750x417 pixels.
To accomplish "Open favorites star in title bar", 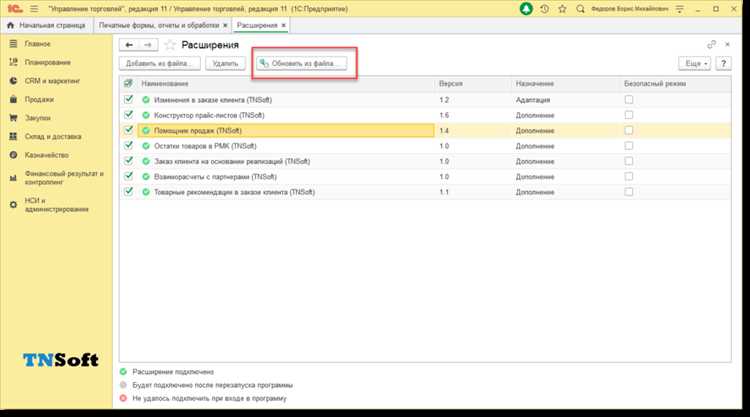I will tap(562, 9).
